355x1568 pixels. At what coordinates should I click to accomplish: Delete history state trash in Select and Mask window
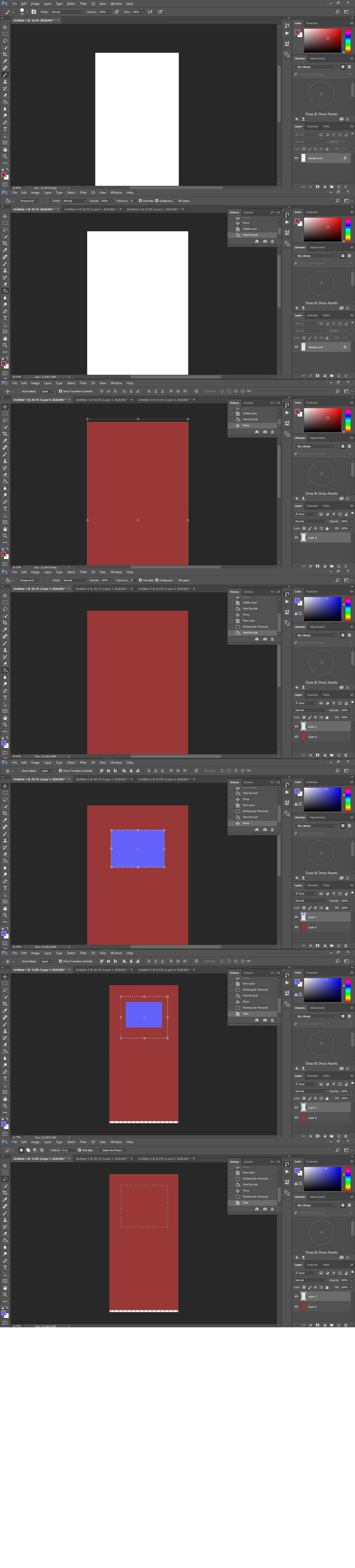click(272, 1209)
